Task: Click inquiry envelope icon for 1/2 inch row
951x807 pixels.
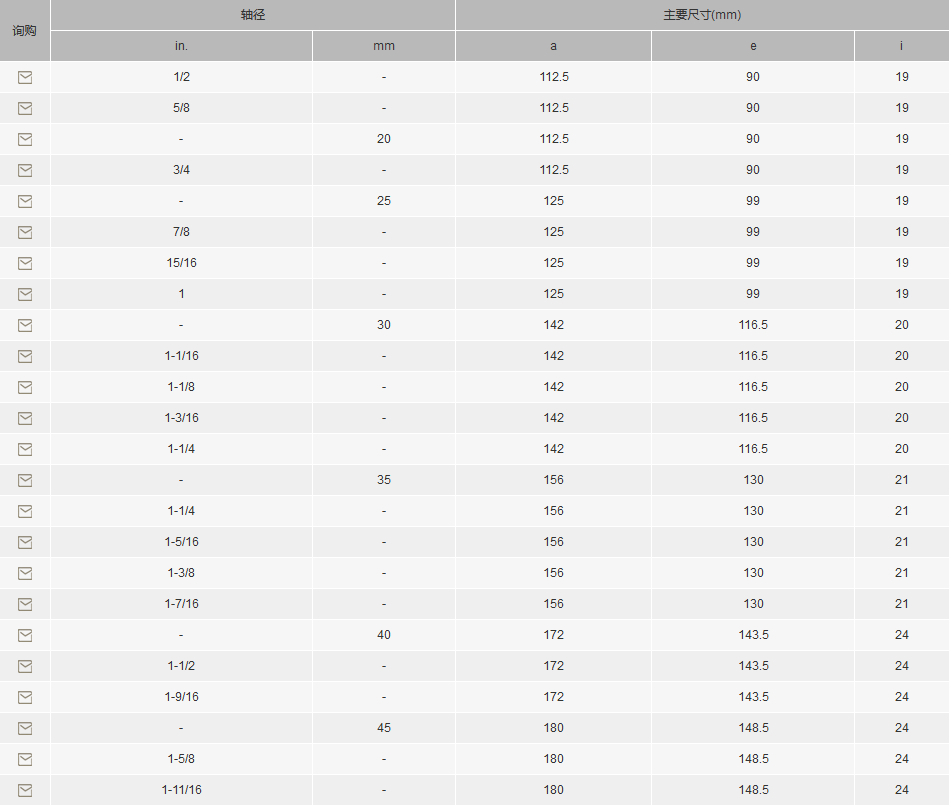Action: coord(25,77)
